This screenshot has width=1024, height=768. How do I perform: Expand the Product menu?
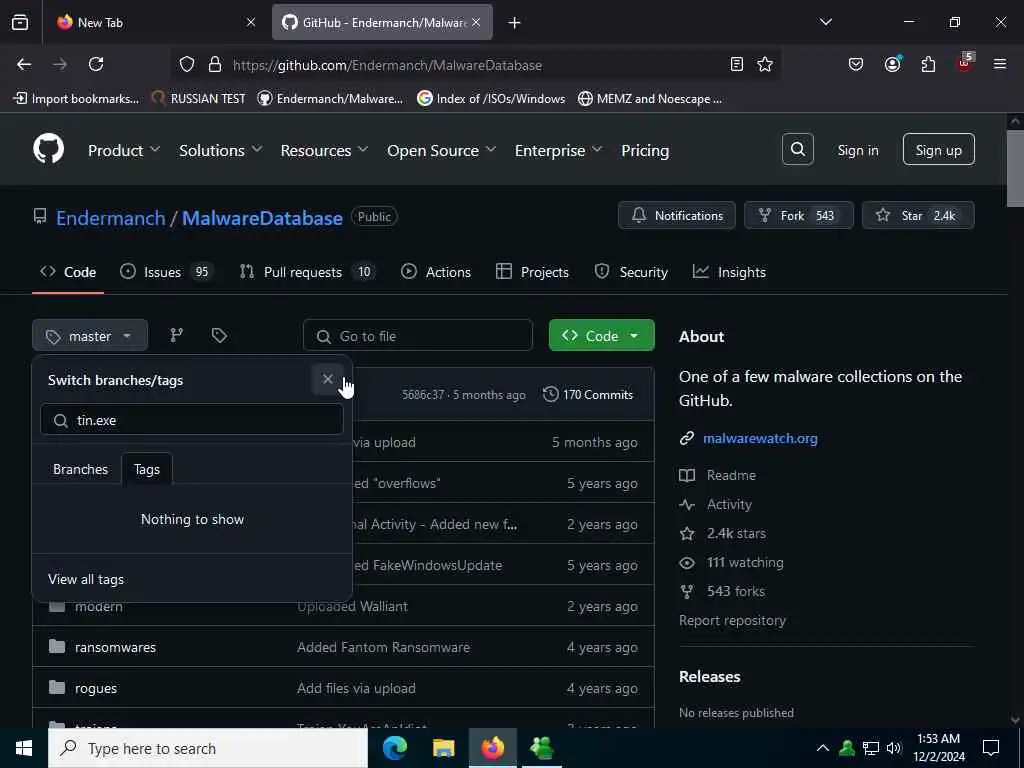point(123,150)
